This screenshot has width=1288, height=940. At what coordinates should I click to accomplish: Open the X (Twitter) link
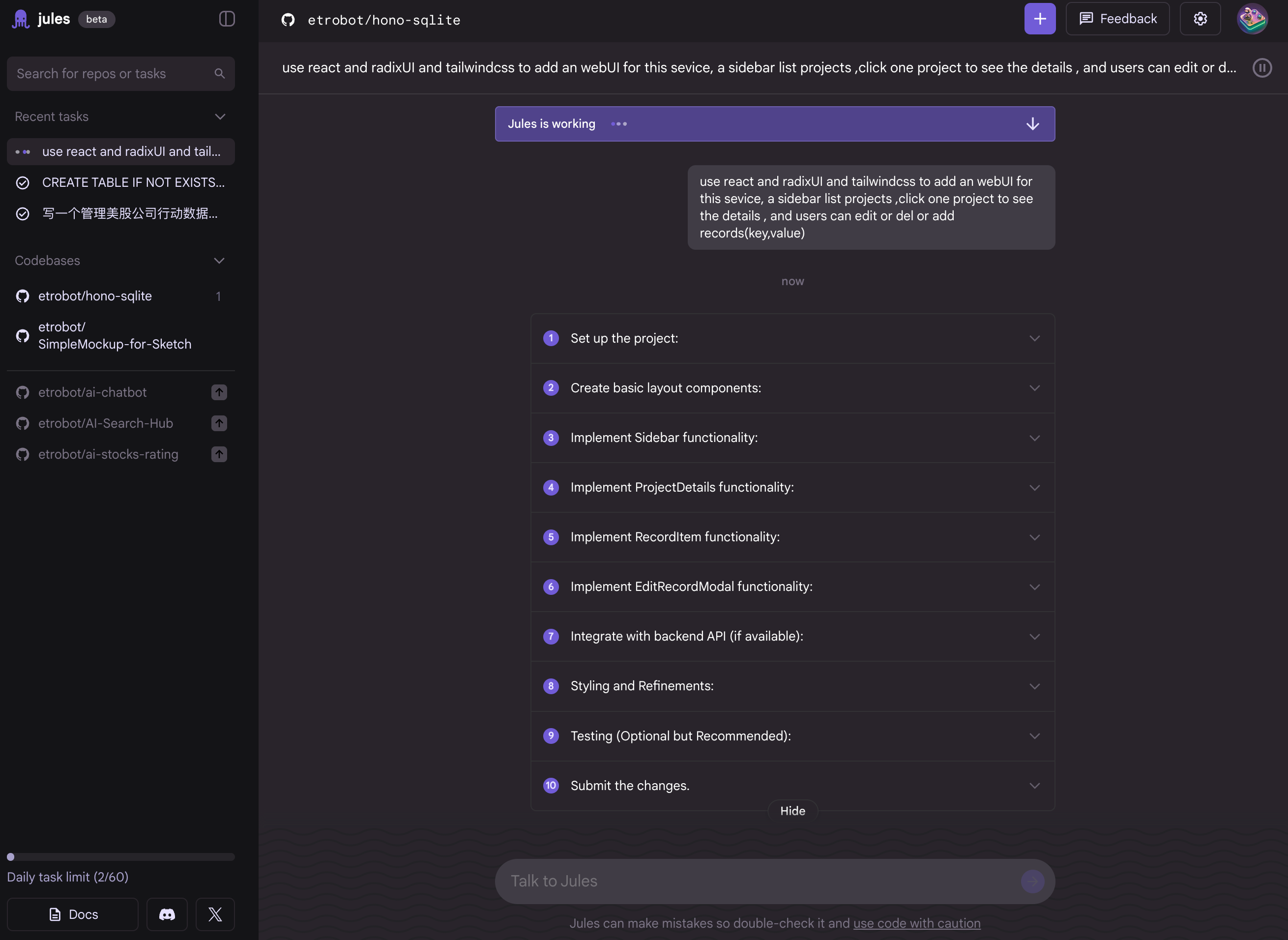click(215, 914)
